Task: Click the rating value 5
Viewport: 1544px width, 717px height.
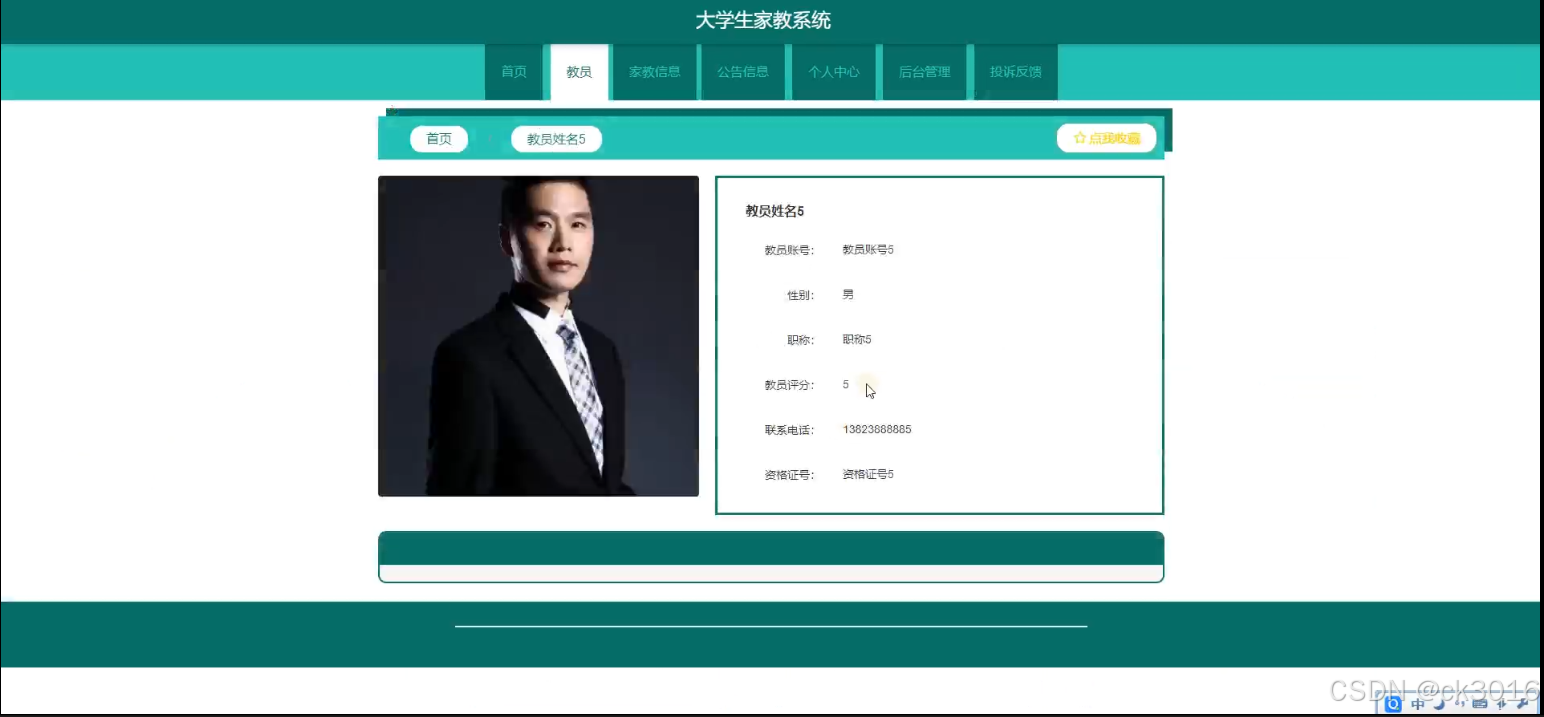Action: [x=846, y=385]
